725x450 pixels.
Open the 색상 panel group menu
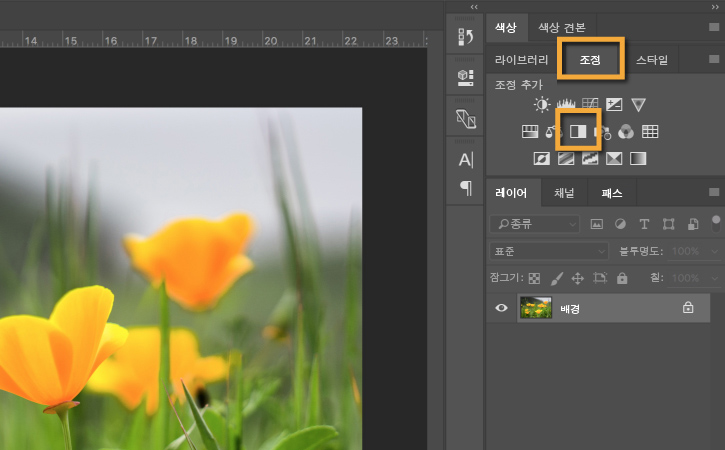point(714,27)
